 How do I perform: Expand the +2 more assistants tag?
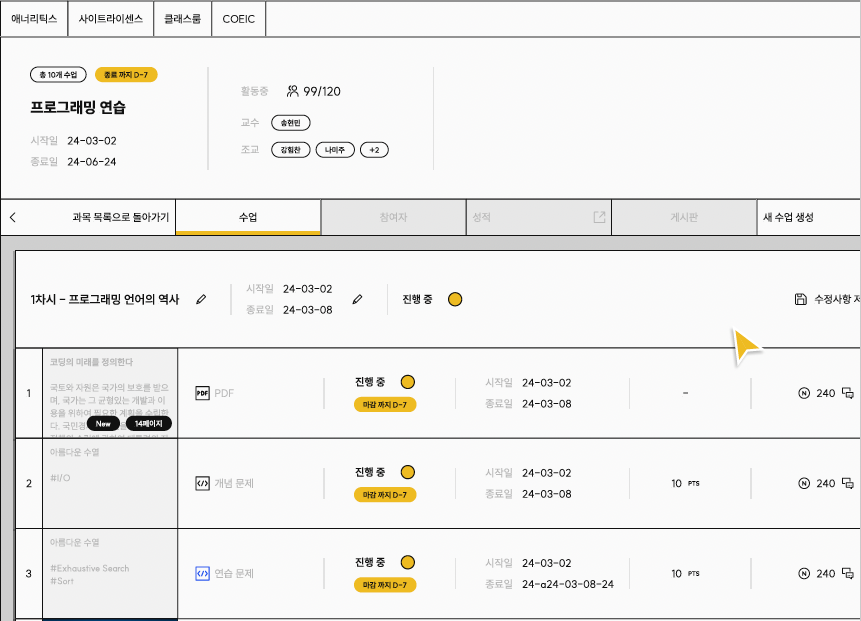coord(374,150)
